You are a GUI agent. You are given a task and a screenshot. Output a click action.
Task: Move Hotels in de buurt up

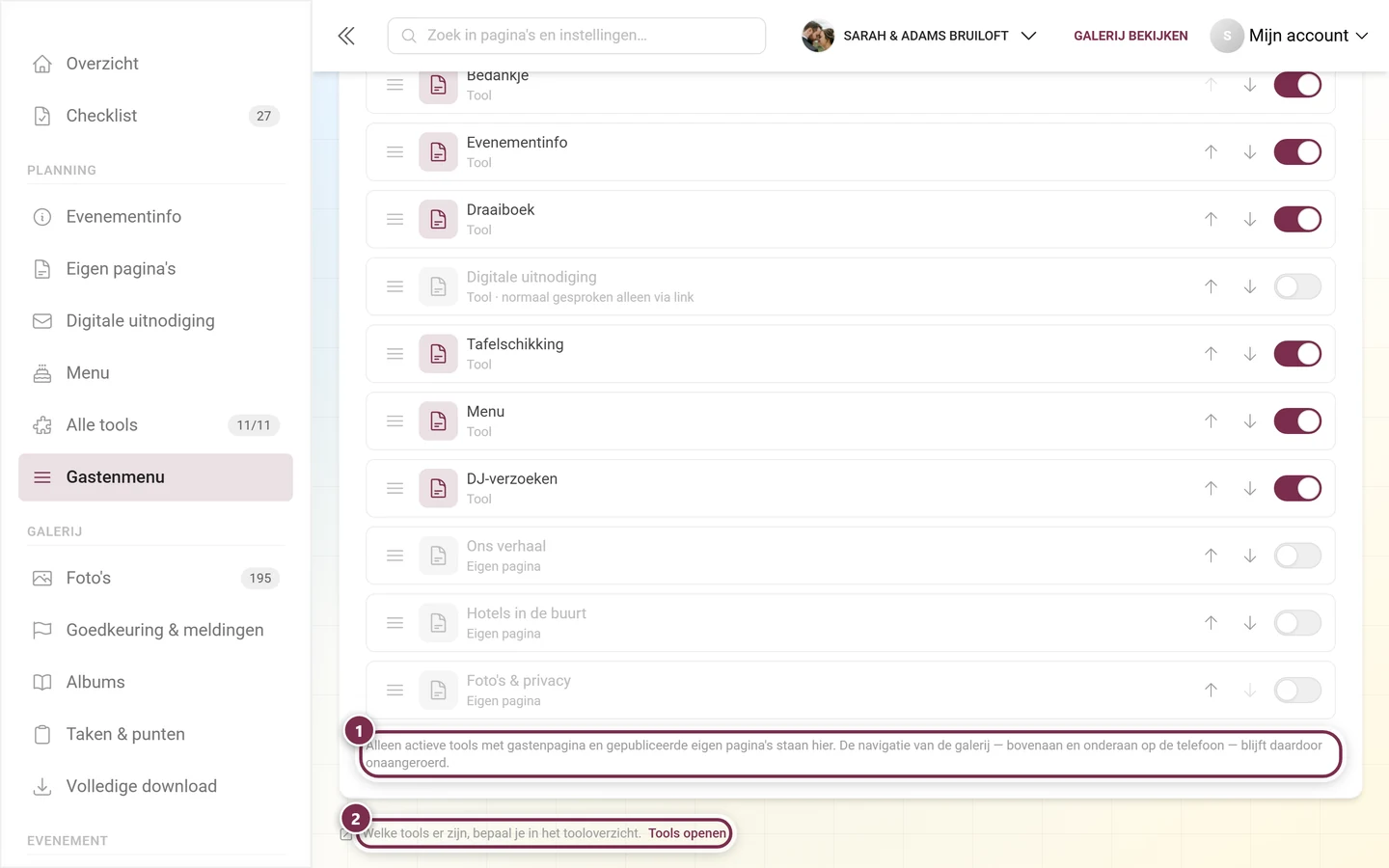click(x=1211, y=623)
